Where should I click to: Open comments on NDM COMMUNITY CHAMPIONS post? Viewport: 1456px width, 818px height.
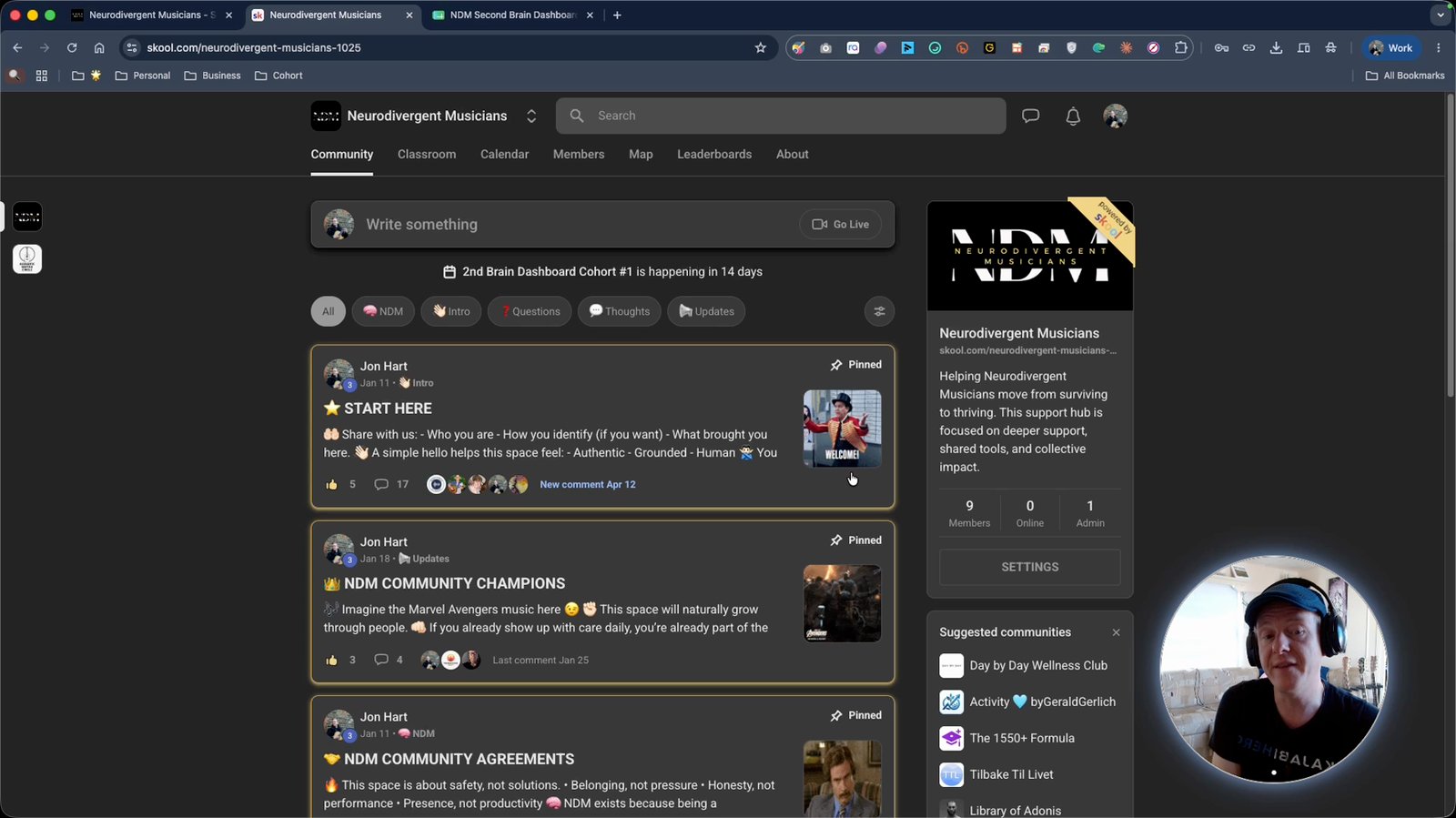pos(381,660)
